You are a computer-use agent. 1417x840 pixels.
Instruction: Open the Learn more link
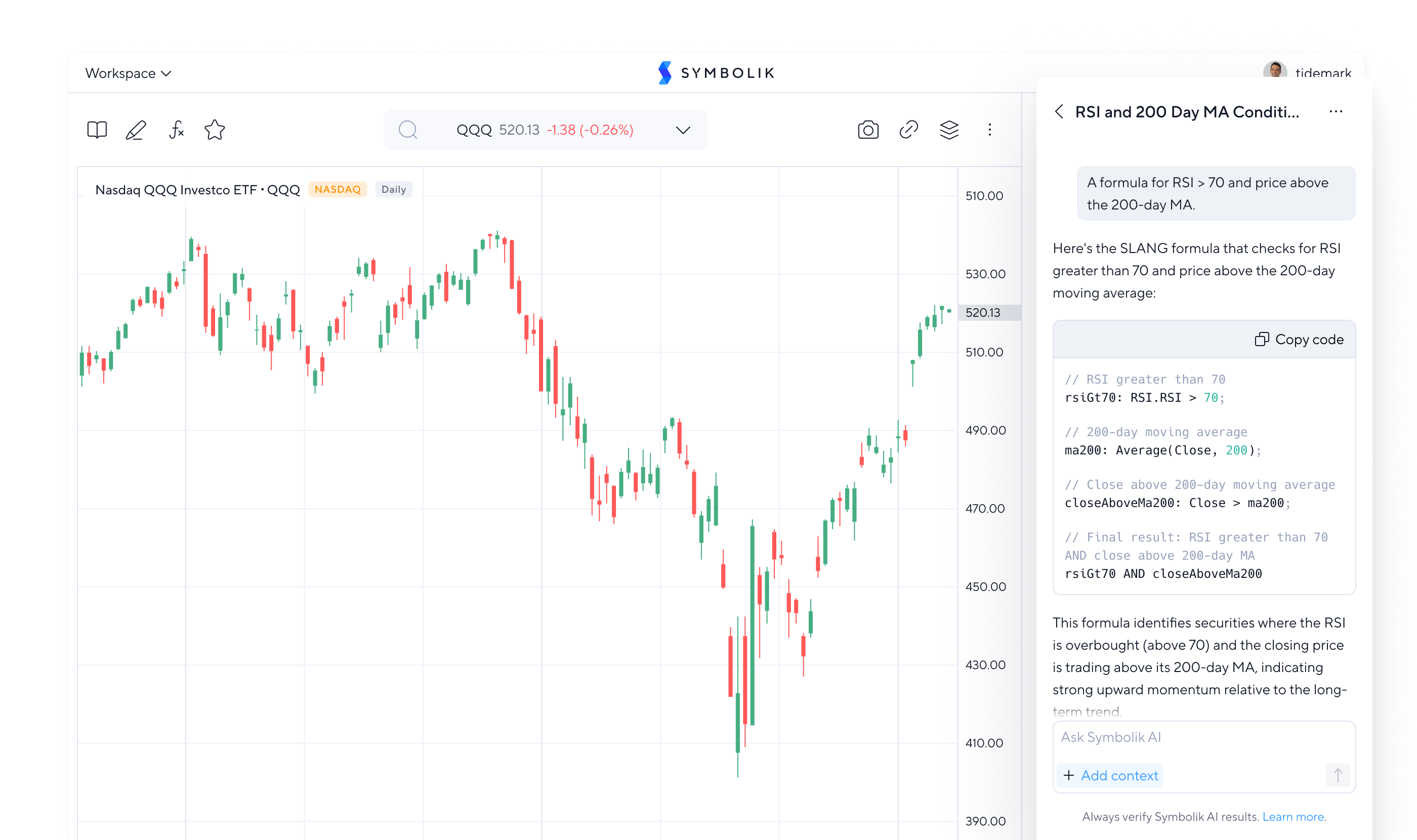1293,816
